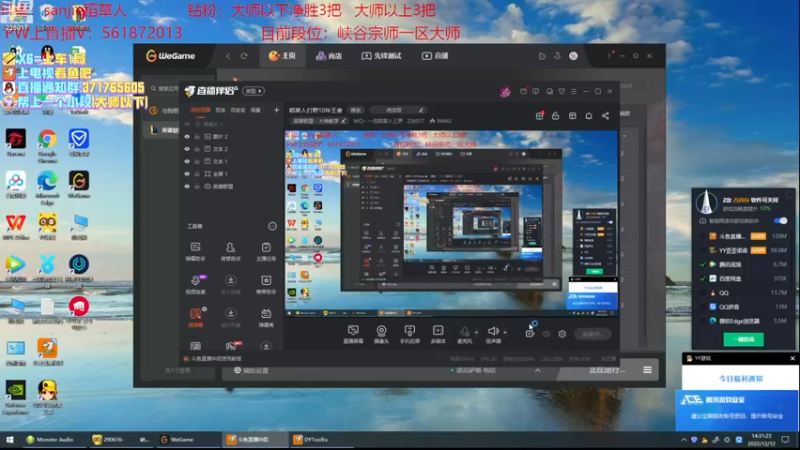
Task: Switch to WeGame 先锋测试 tab
Action: tap(382, 56)
